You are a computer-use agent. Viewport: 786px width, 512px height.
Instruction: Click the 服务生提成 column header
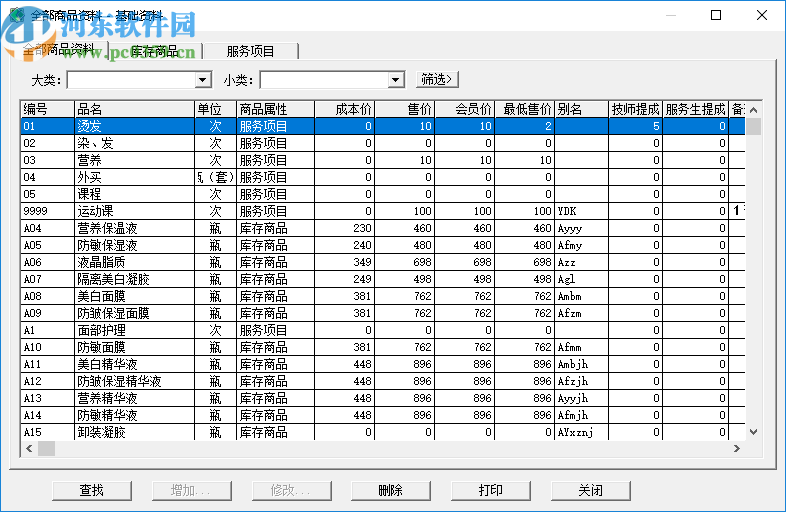(695, 109)
